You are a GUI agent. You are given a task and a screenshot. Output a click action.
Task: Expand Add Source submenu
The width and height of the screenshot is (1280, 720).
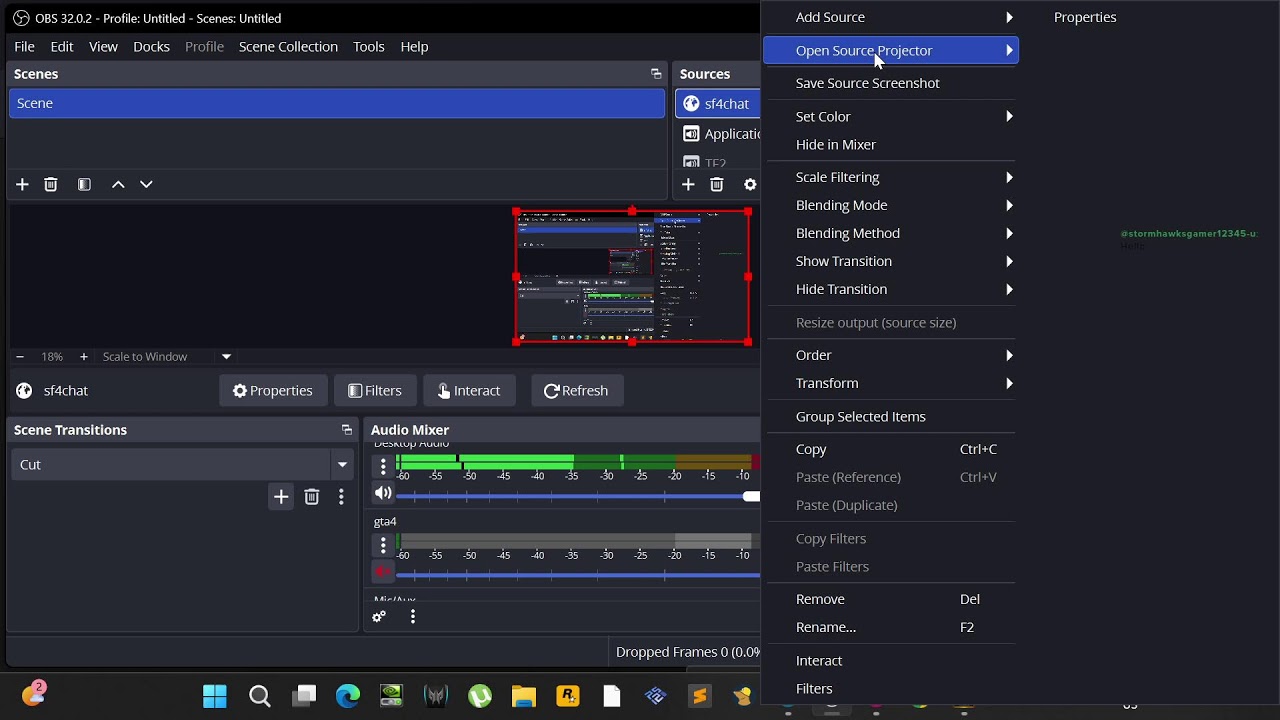click(890, 17)
